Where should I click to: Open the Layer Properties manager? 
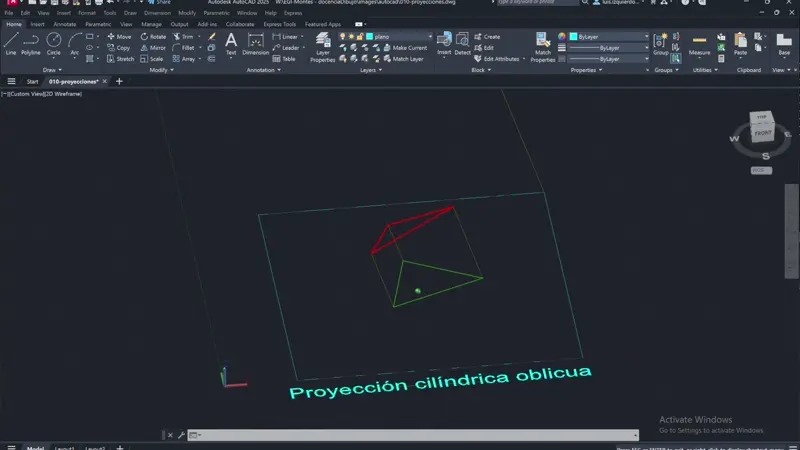[x=323, y=46]
